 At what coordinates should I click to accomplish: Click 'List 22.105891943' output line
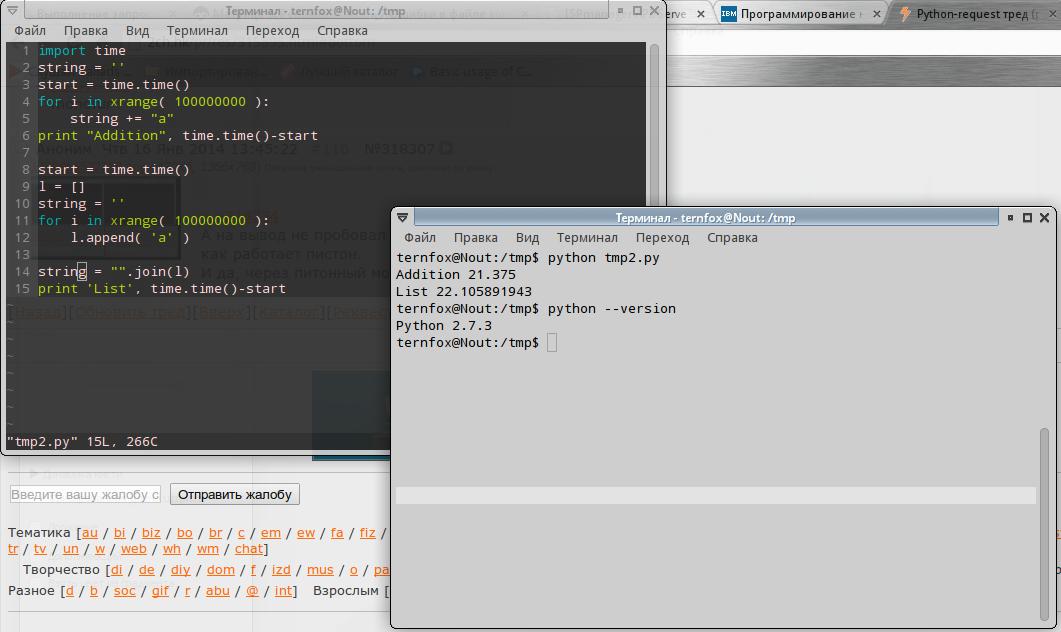pos(464,292)
